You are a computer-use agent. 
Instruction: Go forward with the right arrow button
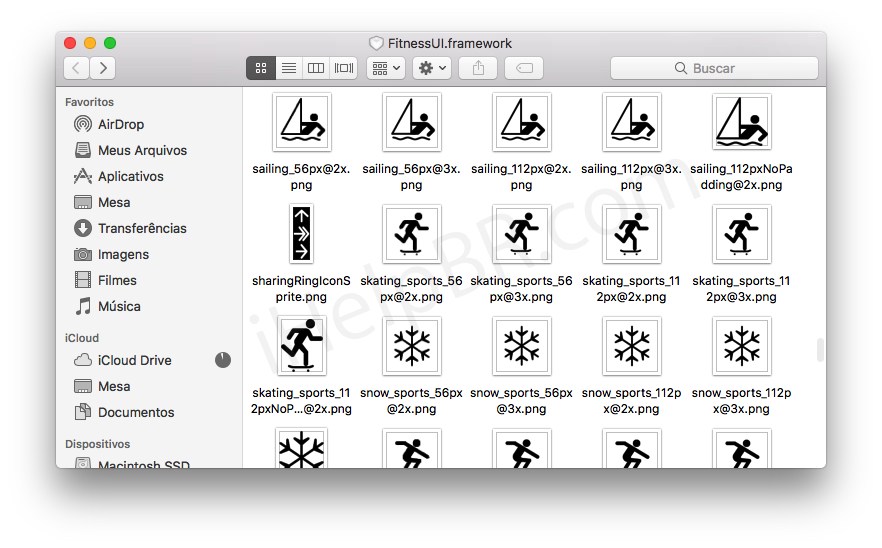(103, 68)
